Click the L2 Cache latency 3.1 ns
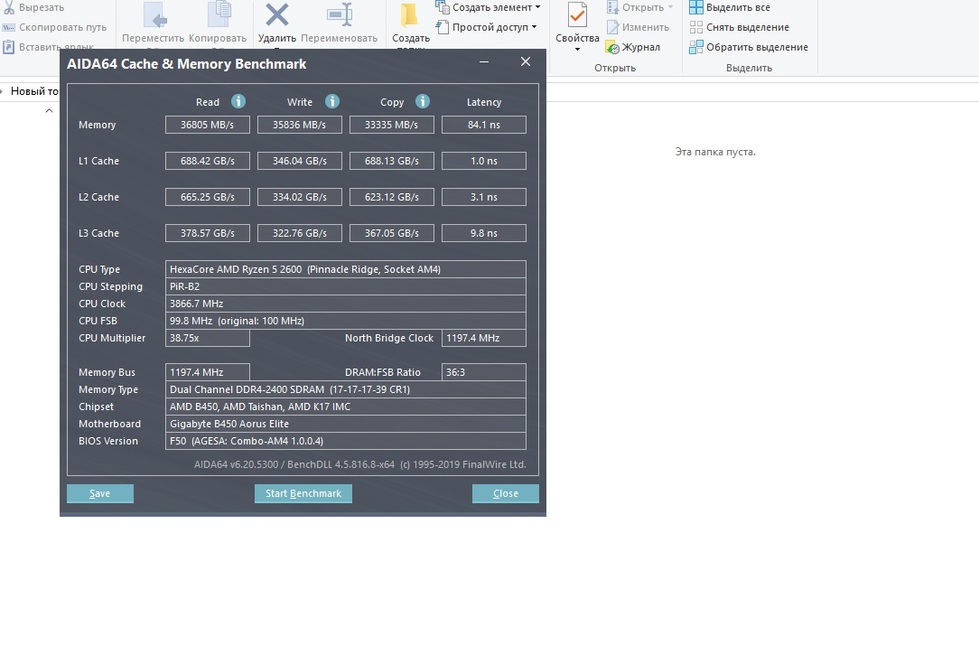979x664 pixels. pos(484,197)
